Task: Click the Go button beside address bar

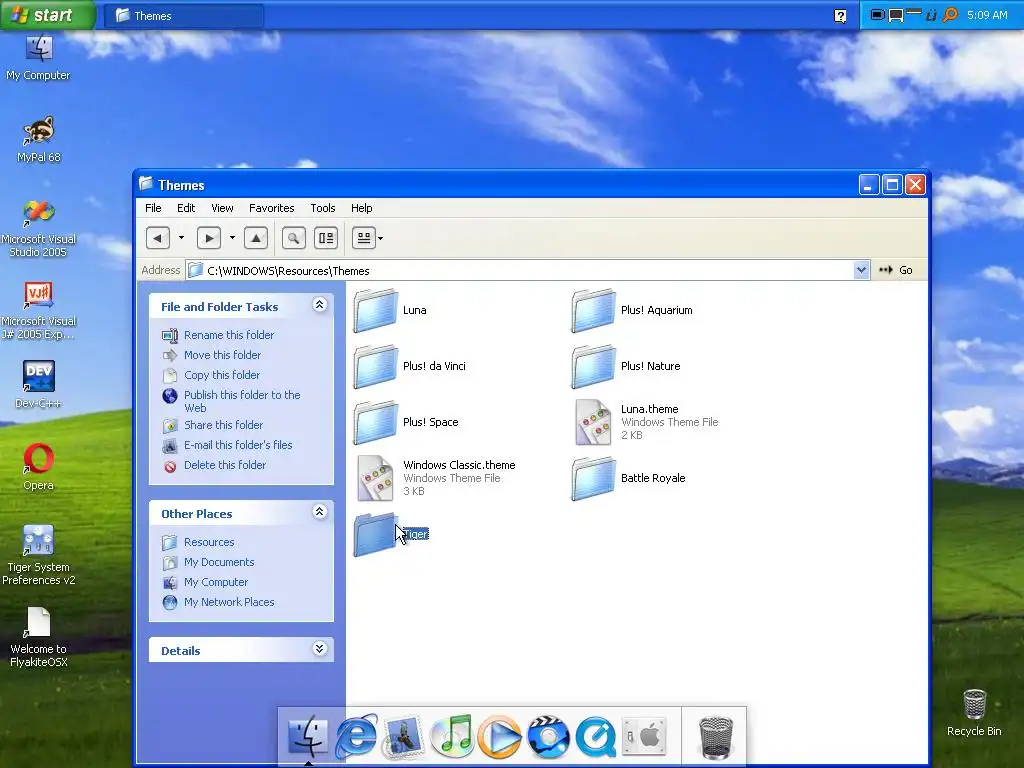Action: pyautogui.click(x=896, y=270)
